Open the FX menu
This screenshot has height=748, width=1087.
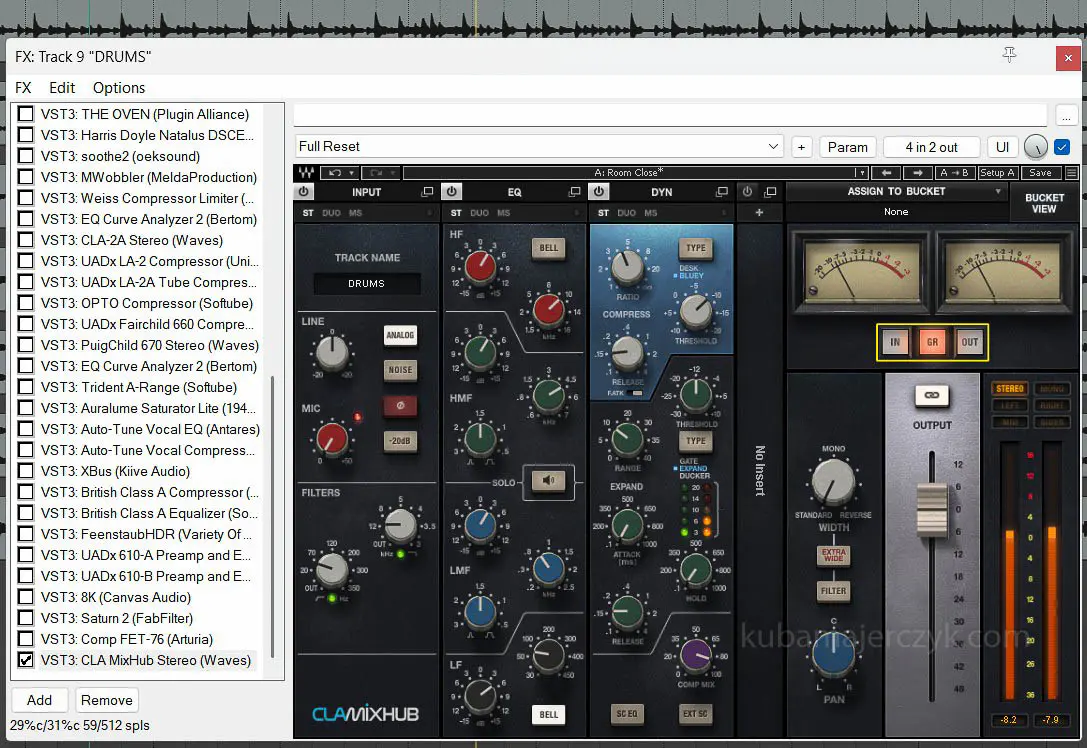point(23,88)
